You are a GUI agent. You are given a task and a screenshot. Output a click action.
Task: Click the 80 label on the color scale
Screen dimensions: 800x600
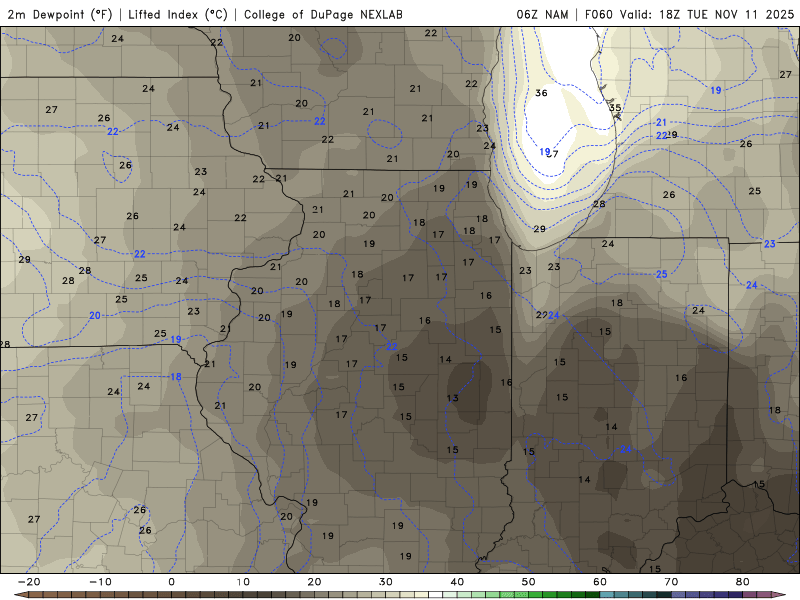coord(743,582)
